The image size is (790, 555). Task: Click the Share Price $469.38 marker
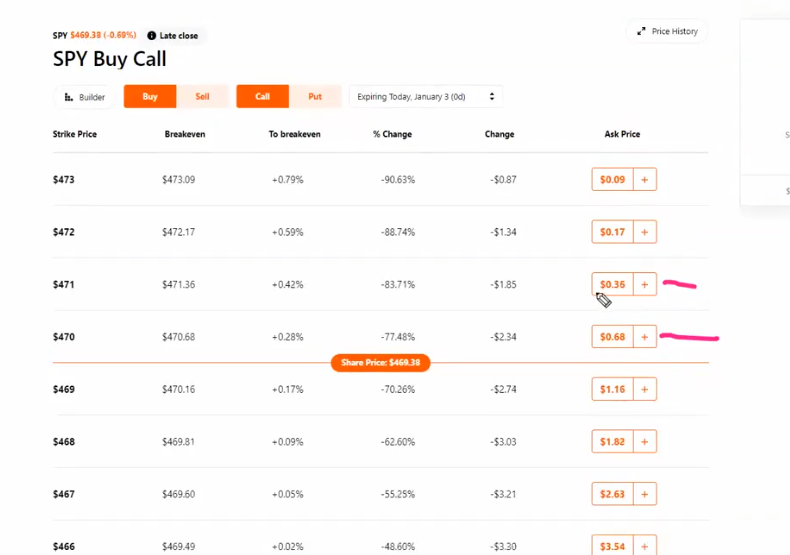point(380,362)
